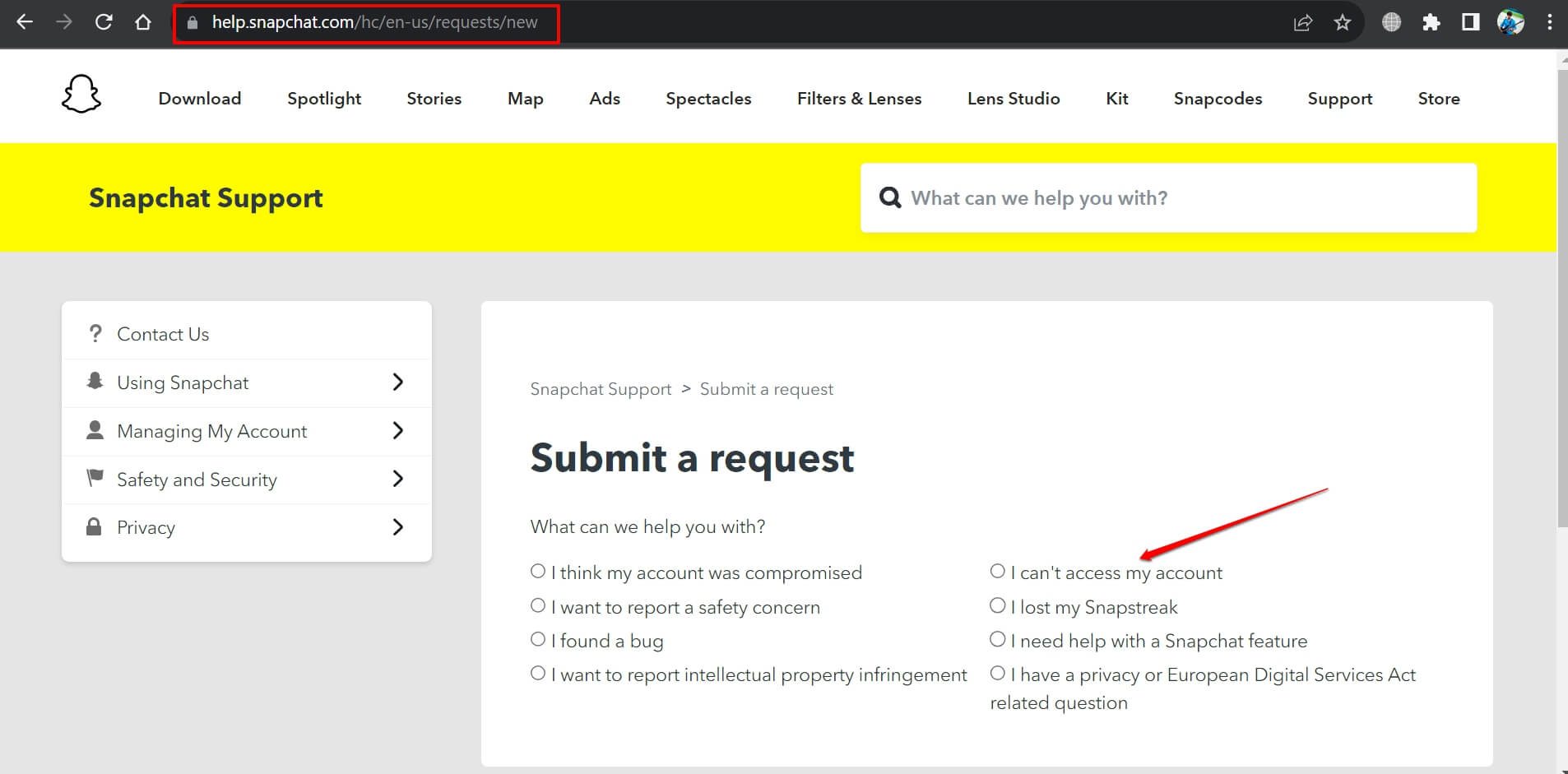Select "I want to report a safety concern"
Image resolution: width=1568 pixels, height=774 pixels.
tap(538, 605)
